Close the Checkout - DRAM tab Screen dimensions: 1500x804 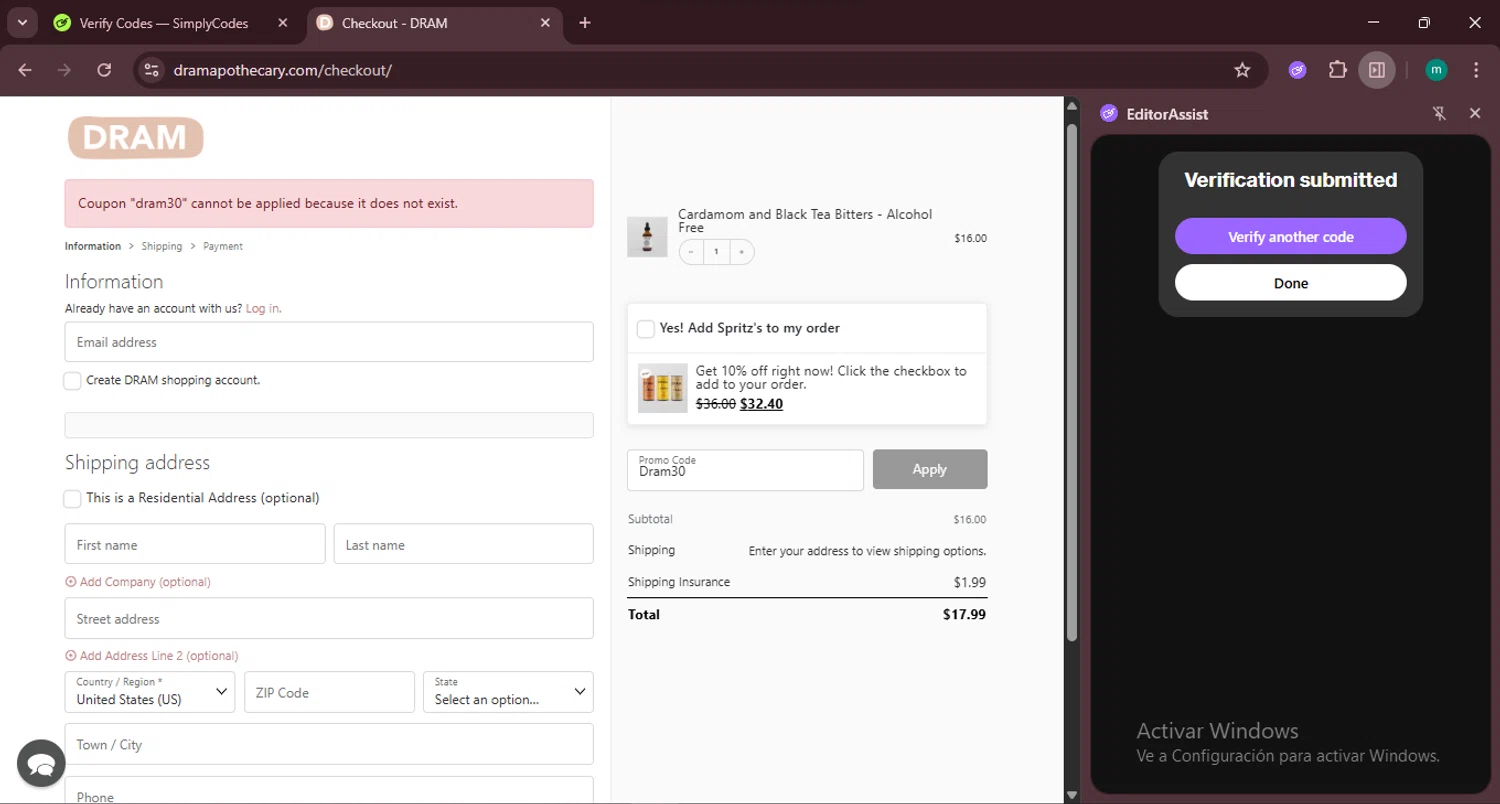pyautogui.click(x=545, y=23)
